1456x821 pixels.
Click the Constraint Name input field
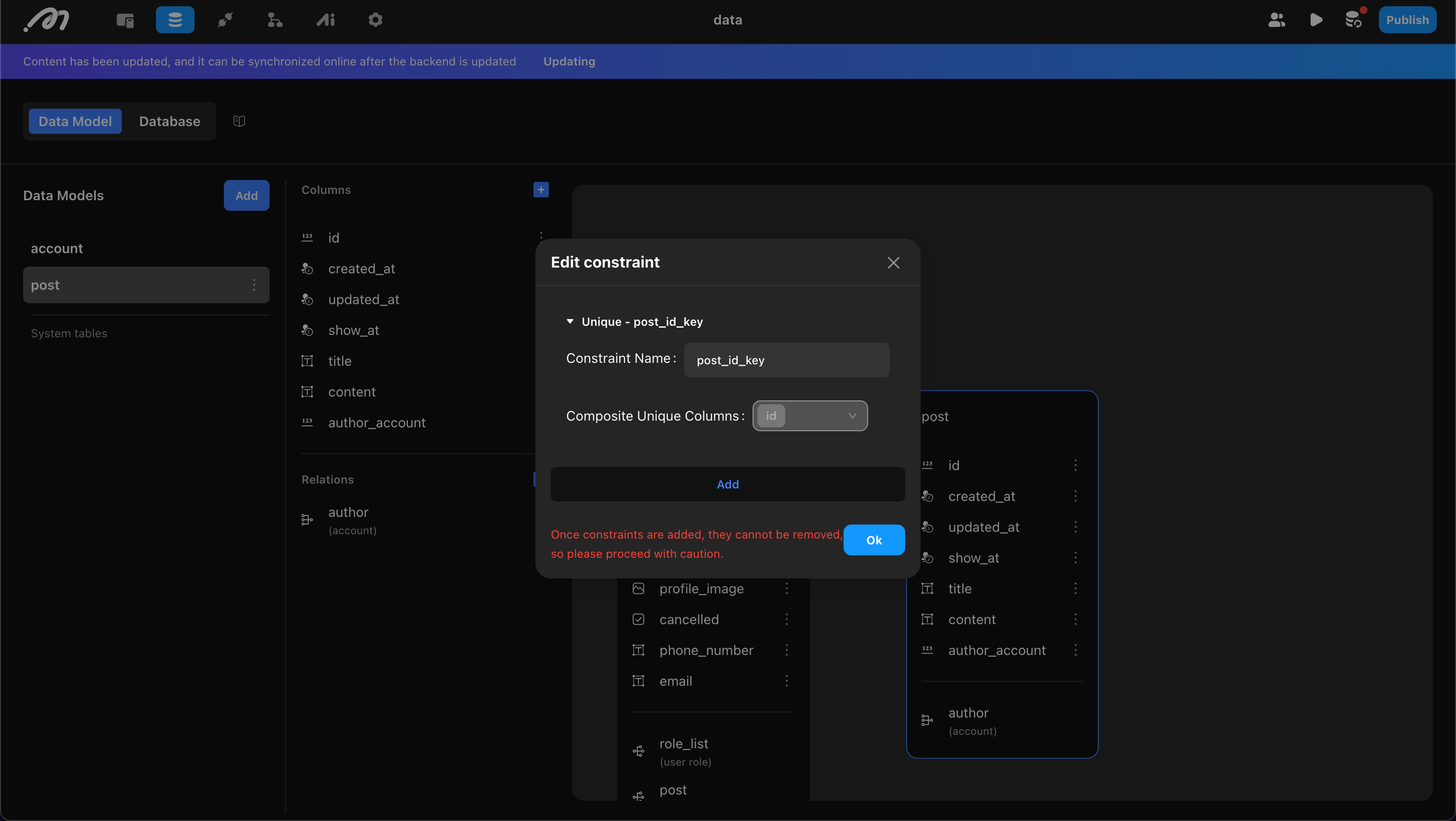coord(786,360)
